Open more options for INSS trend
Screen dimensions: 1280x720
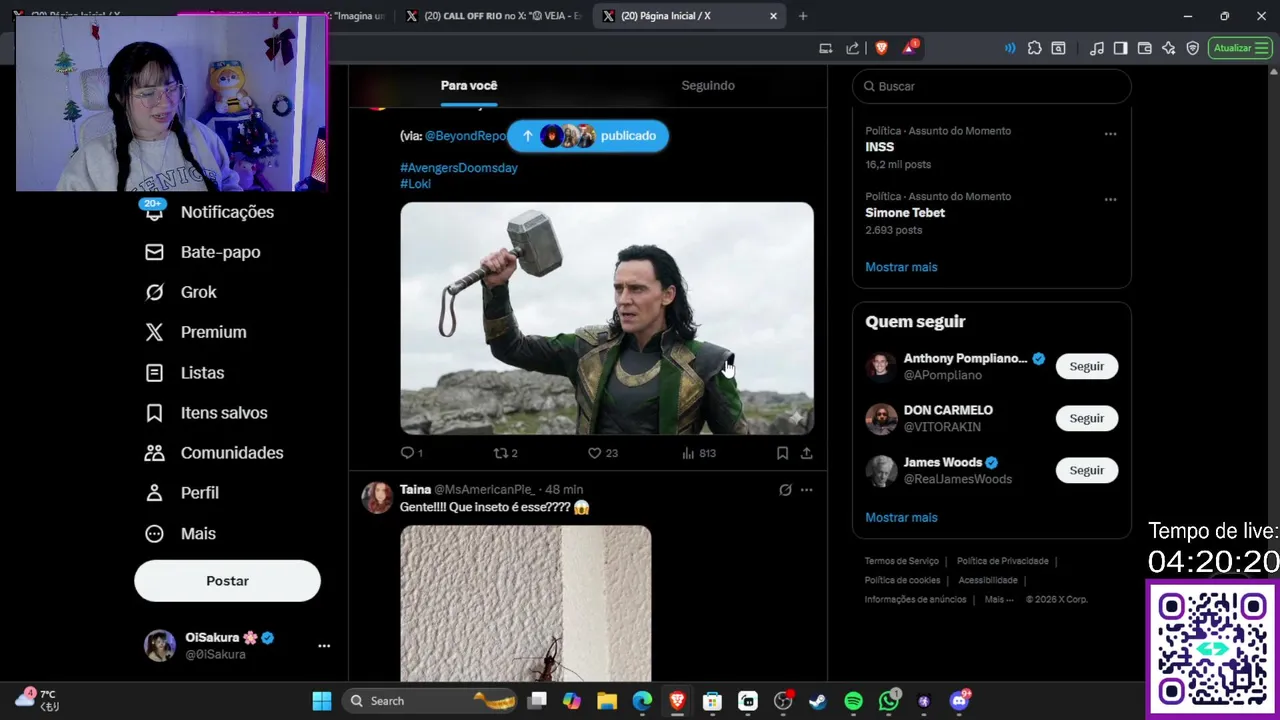1110,133
